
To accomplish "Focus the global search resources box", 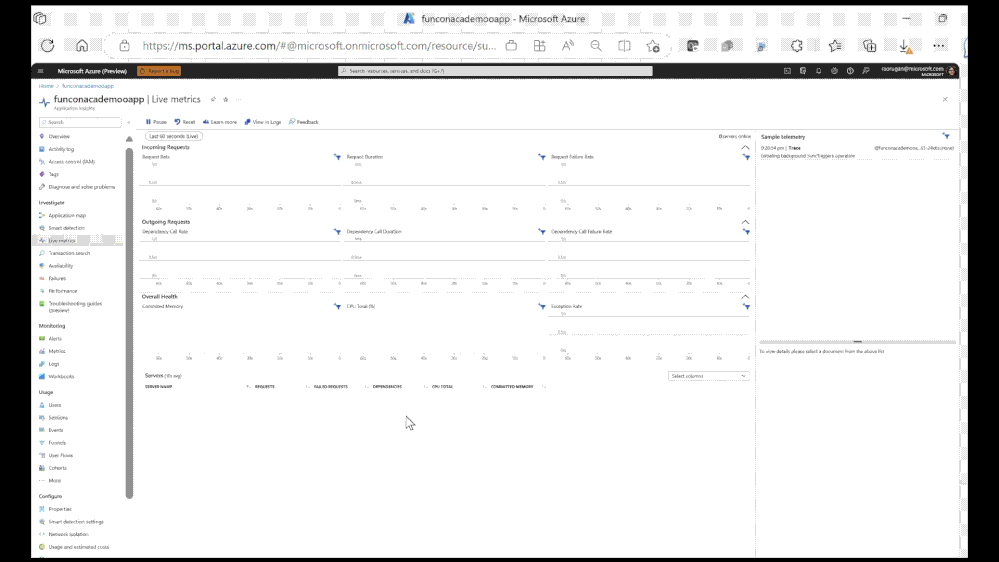I will click(495, 71).
